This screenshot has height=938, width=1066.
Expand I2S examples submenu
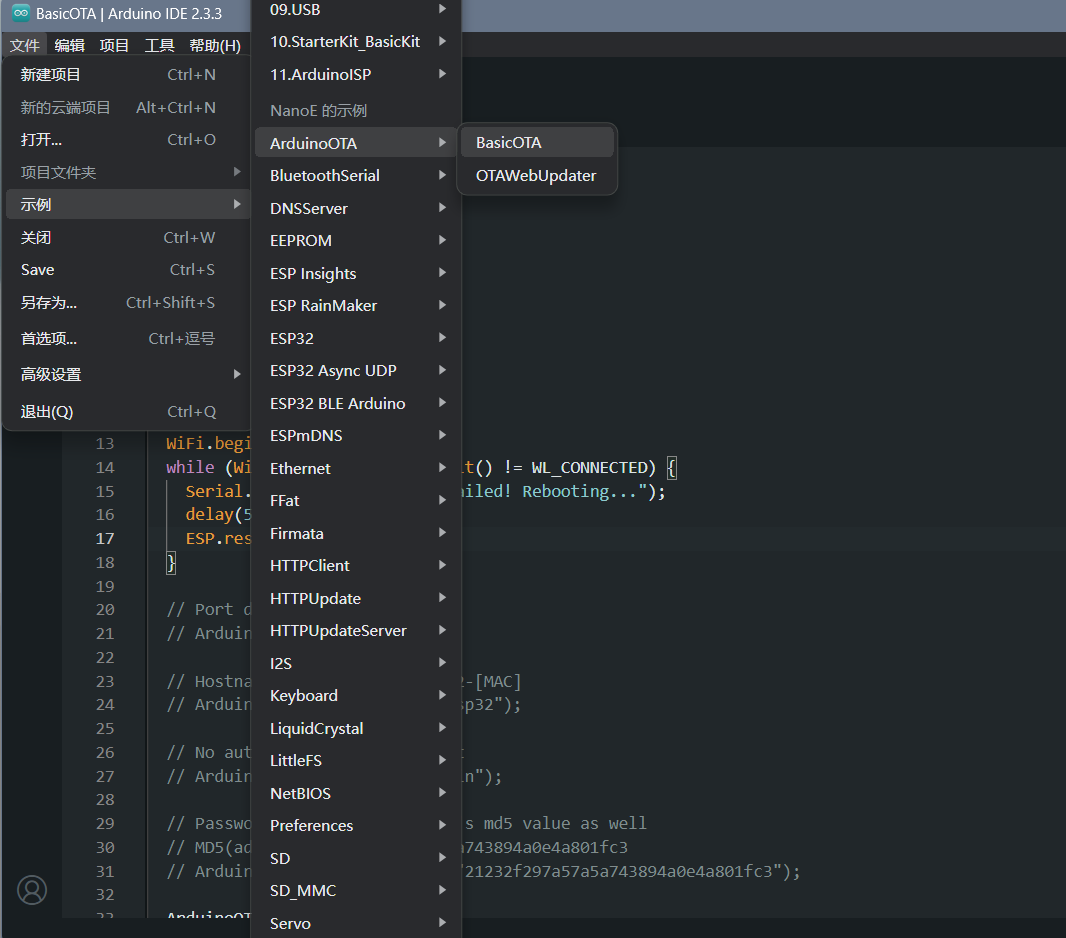[357, 663]
